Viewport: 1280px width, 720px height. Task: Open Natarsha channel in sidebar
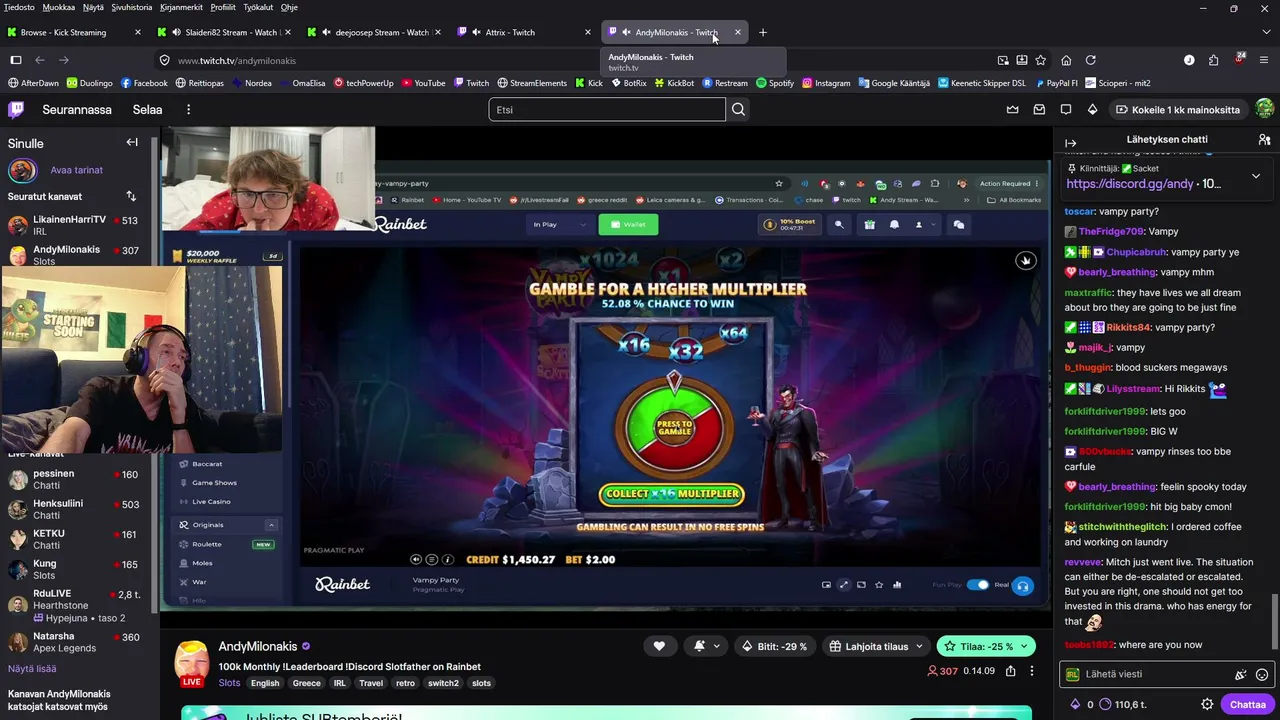(x=76, y=642)
